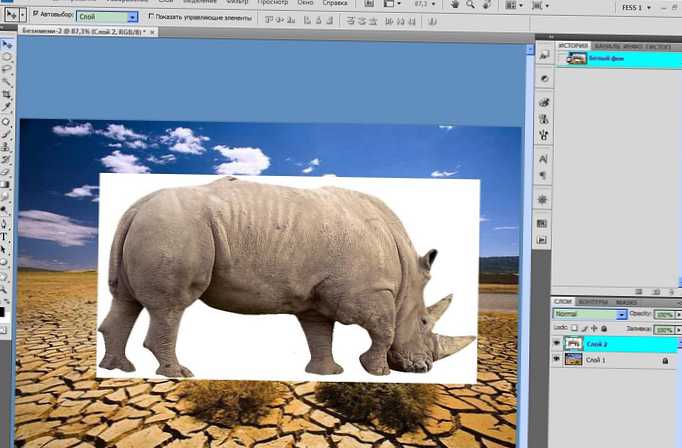Select the Crop tool
This screenshot has width=682, height=448.
coord(6,94)
